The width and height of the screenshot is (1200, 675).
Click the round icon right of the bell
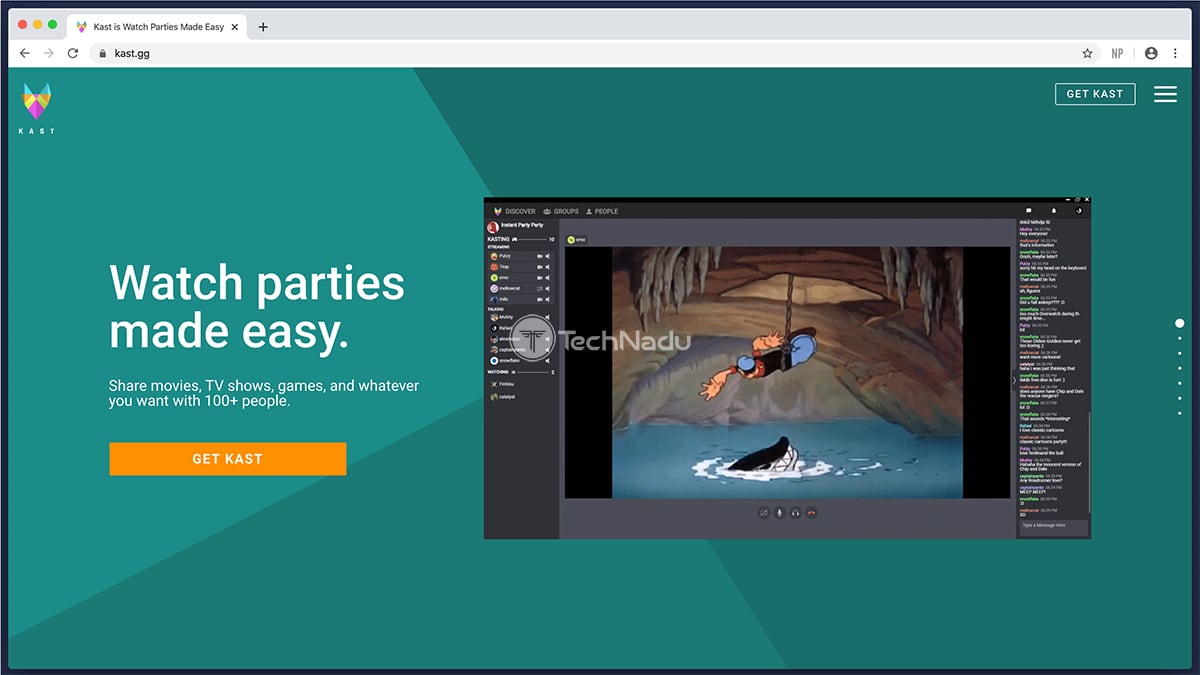point(1079,211)
